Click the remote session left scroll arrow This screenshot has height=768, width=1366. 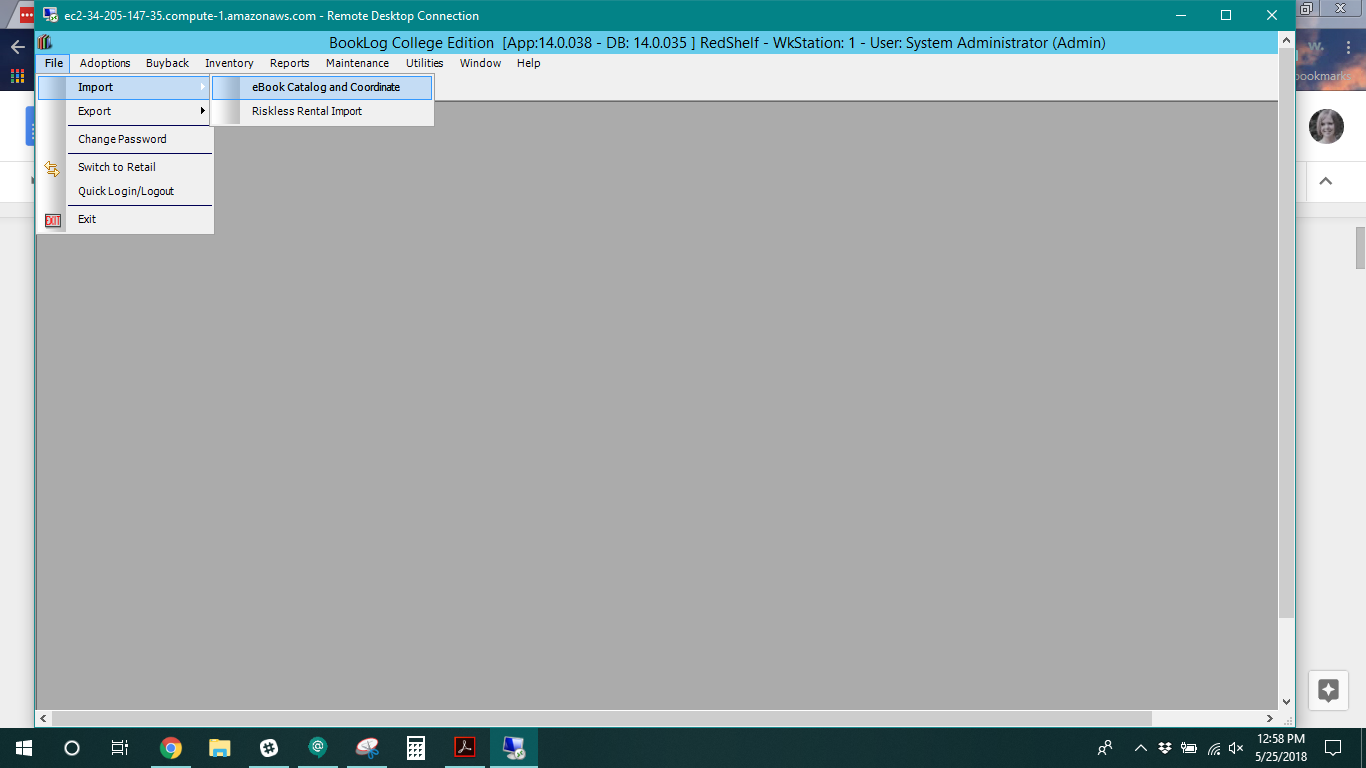point(43,718)
